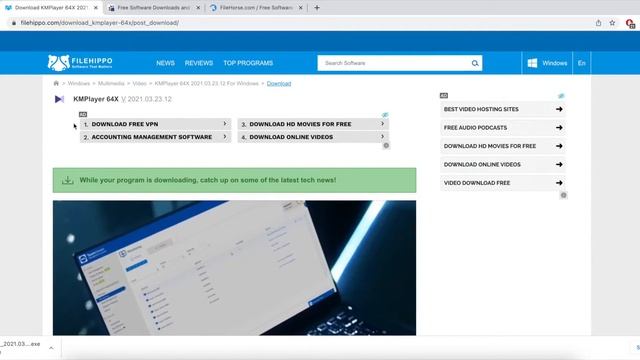
Task: Click the ad info icon above center ads
Action: [385, 115]
